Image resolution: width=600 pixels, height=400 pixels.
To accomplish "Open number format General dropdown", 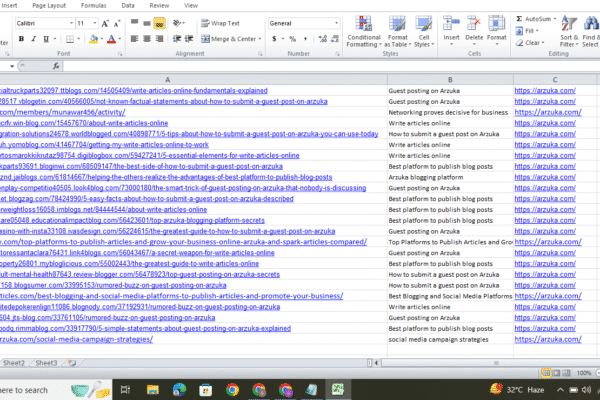I will coord(336,23).
